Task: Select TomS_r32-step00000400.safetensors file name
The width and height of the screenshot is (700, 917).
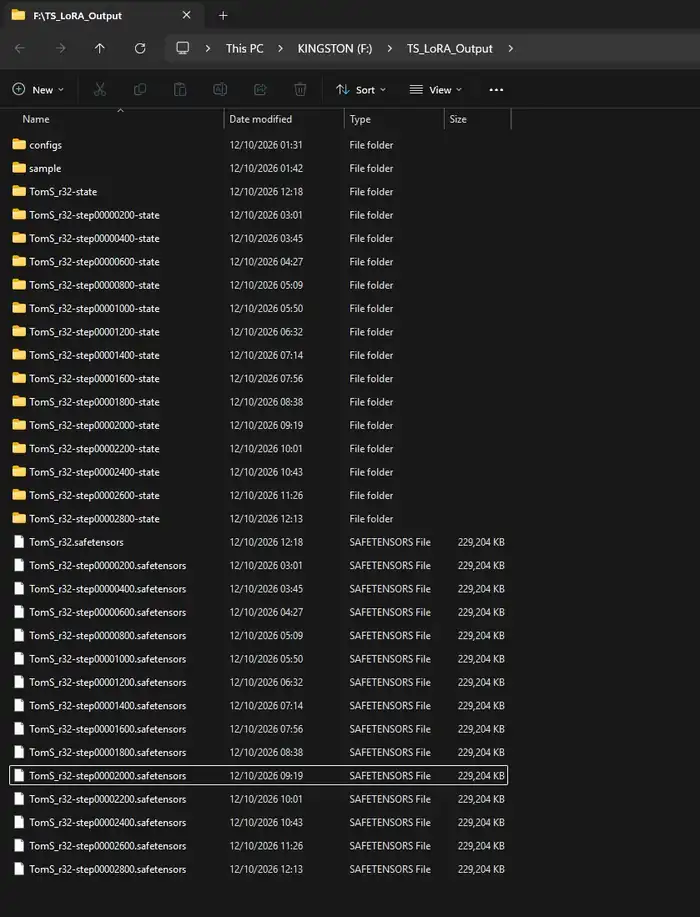Action: [108, 589]
